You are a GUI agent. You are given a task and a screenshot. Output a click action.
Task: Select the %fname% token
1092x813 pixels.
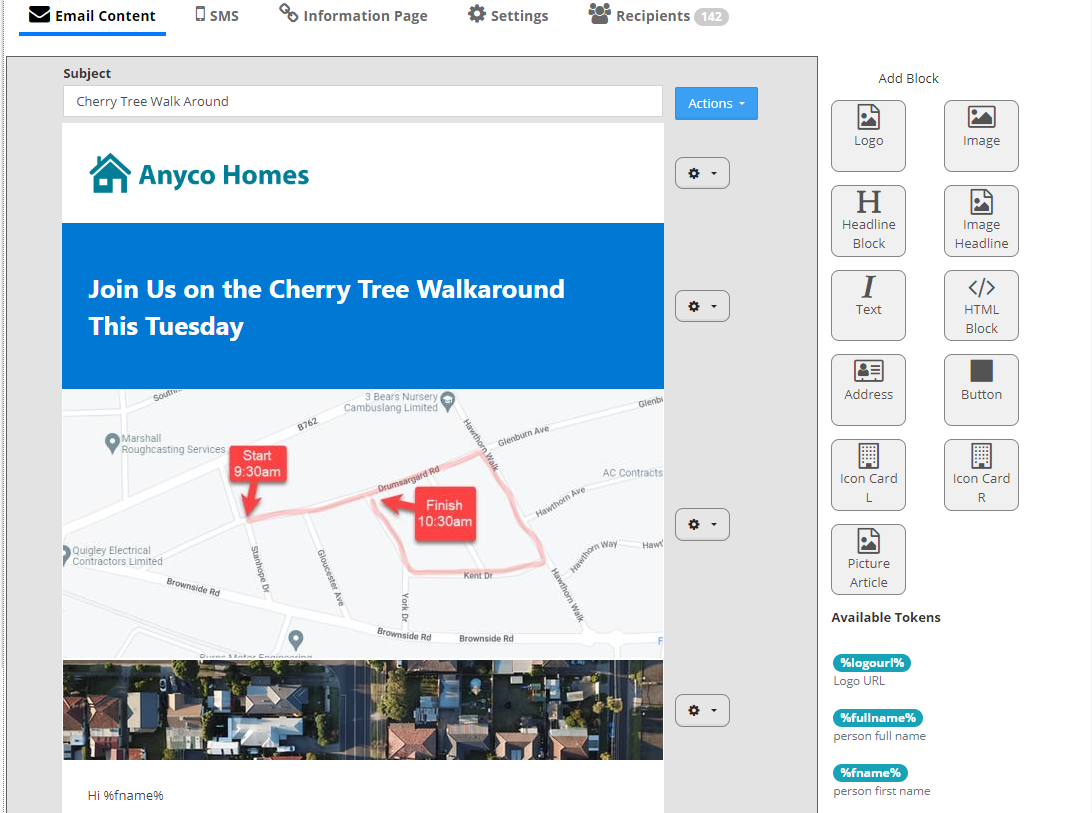point(870,773)
